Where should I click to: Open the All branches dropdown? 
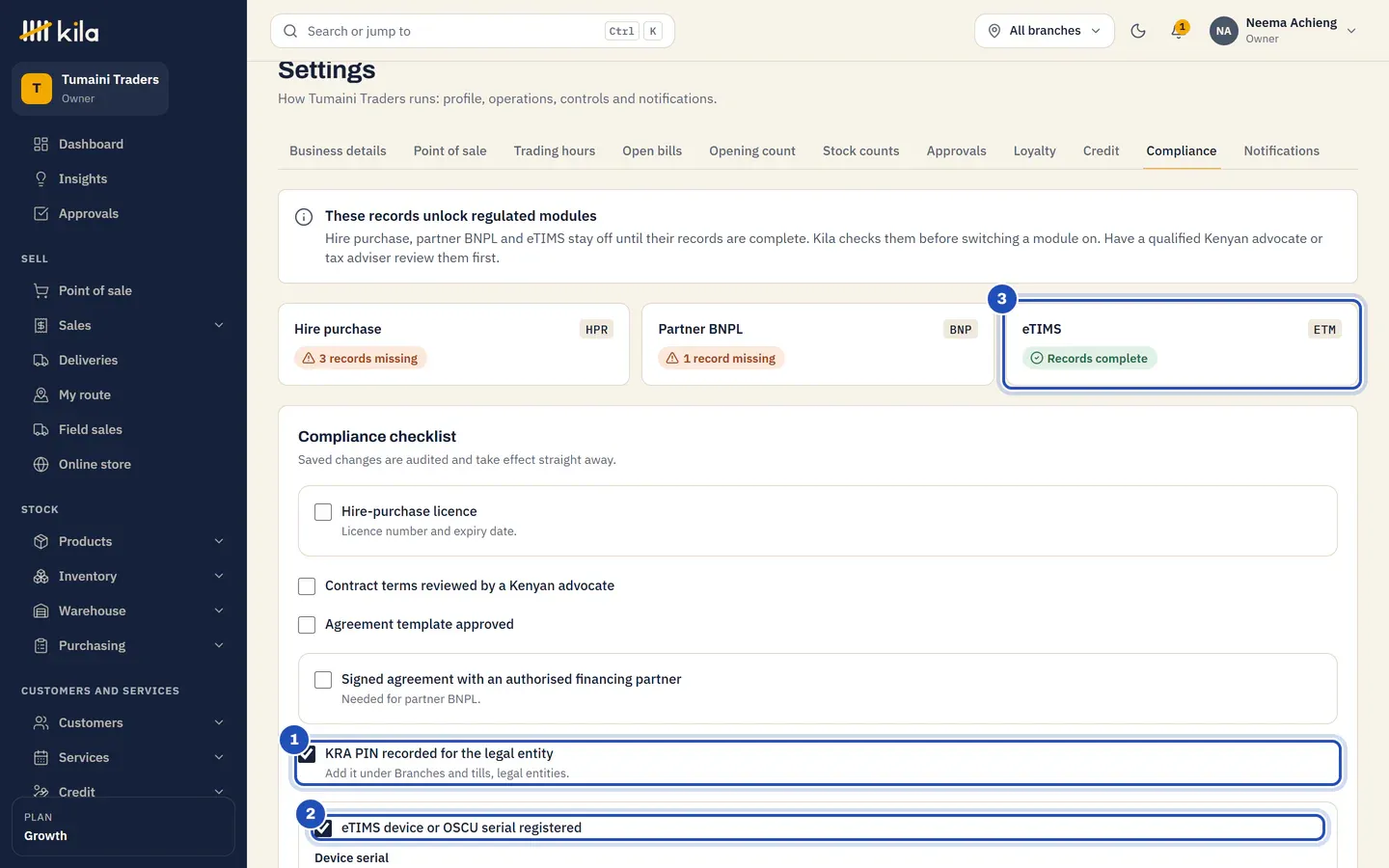(1045, 31)
